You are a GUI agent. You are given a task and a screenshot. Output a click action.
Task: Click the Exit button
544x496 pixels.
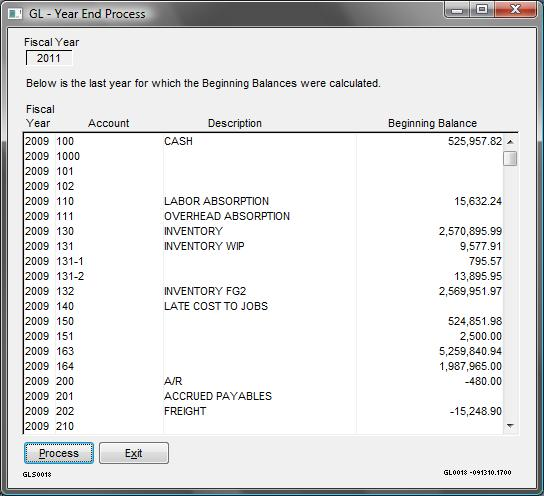(x=134, y=453)
